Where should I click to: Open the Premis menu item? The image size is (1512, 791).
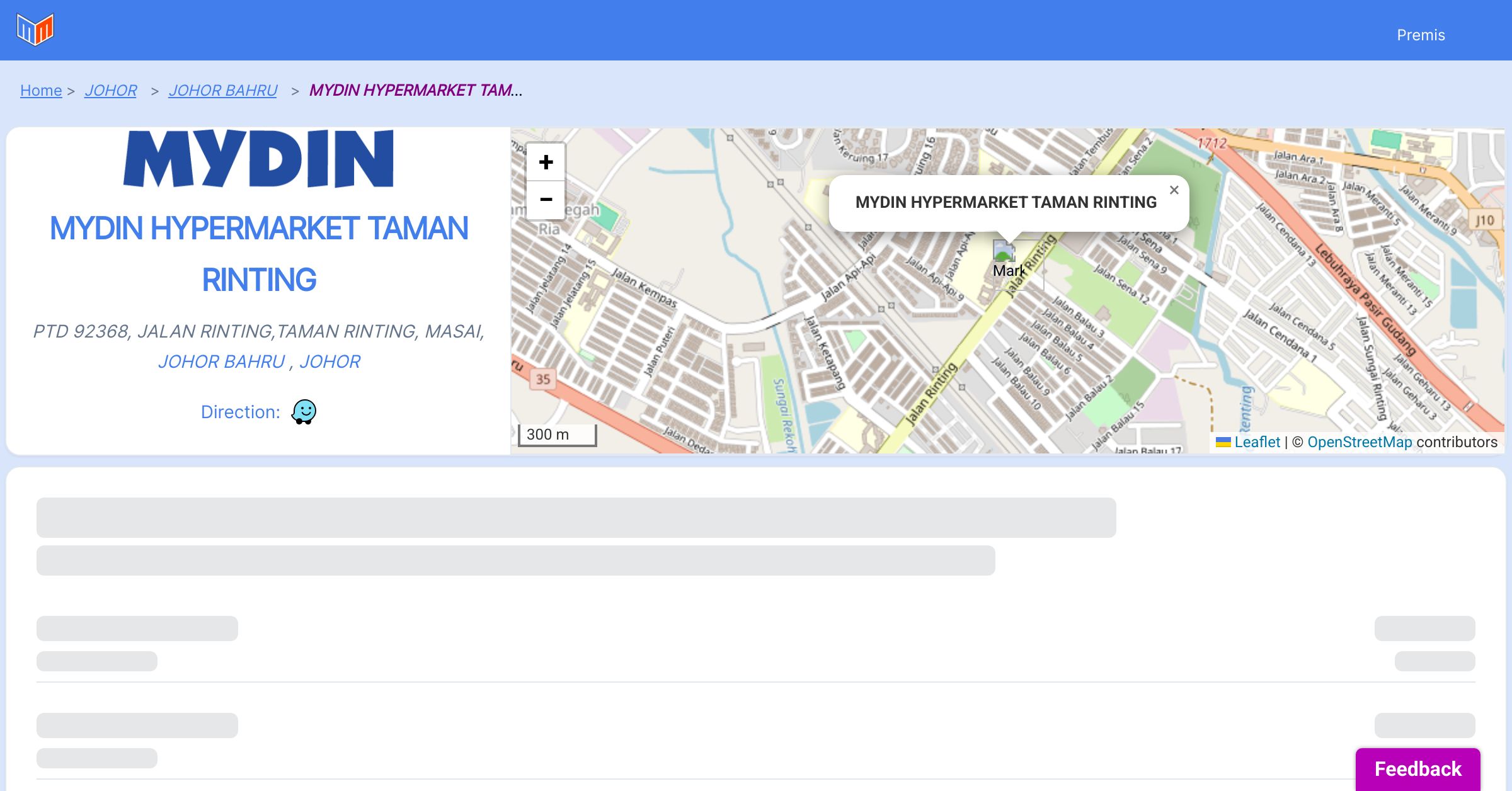point(1421,35)
